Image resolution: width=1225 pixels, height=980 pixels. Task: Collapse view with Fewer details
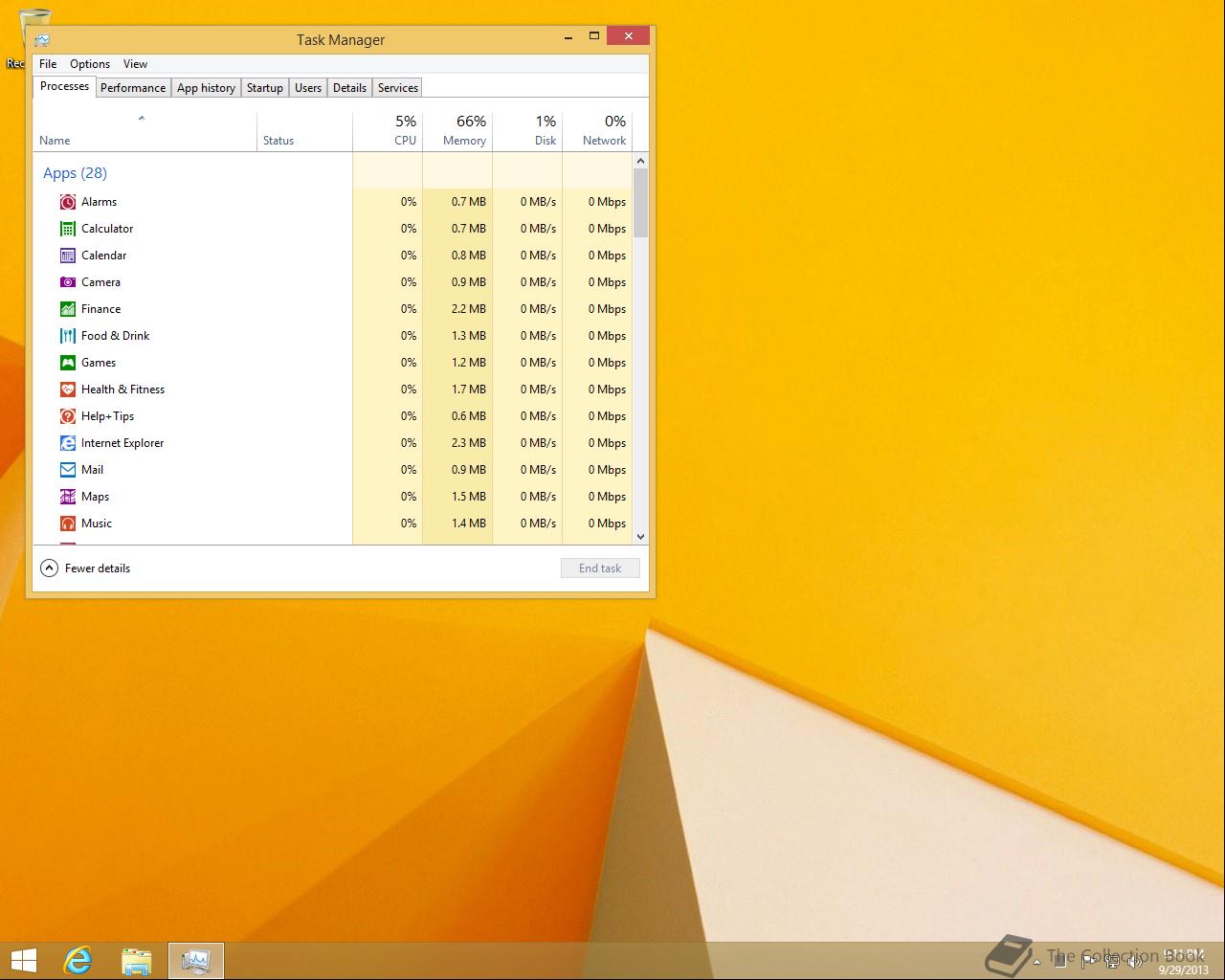(x=85, y=568)
